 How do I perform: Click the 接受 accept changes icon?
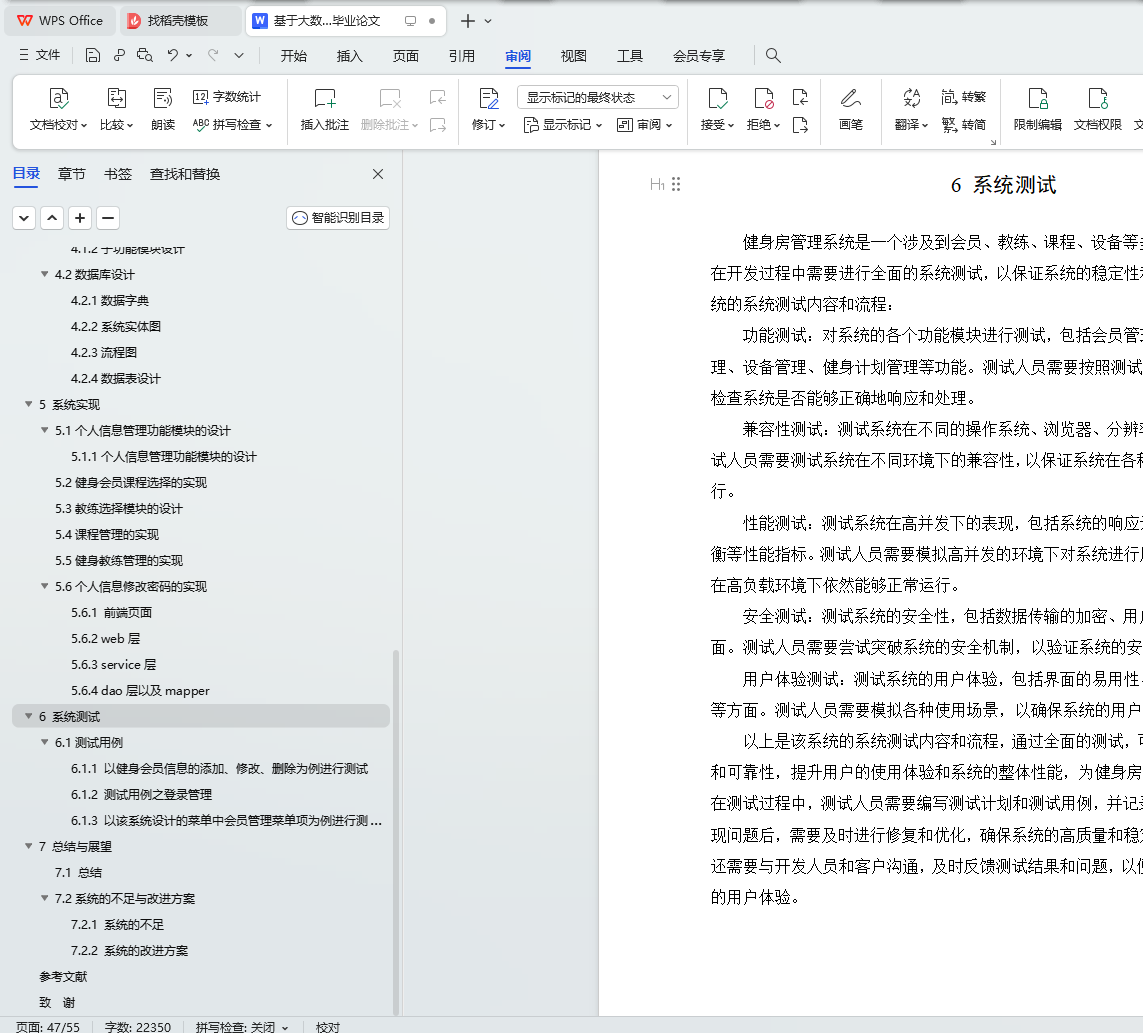click(717, 98)
